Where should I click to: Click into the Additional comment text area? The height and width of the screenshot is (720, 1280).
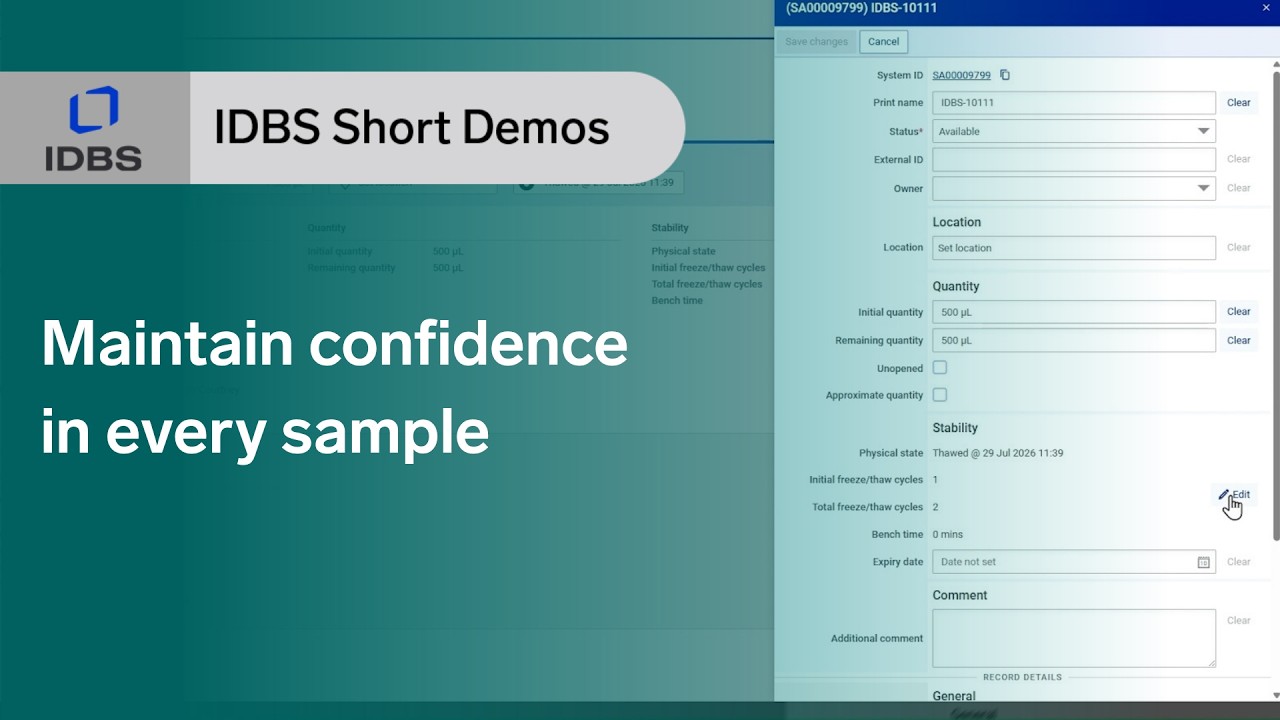coord(1074,638)
